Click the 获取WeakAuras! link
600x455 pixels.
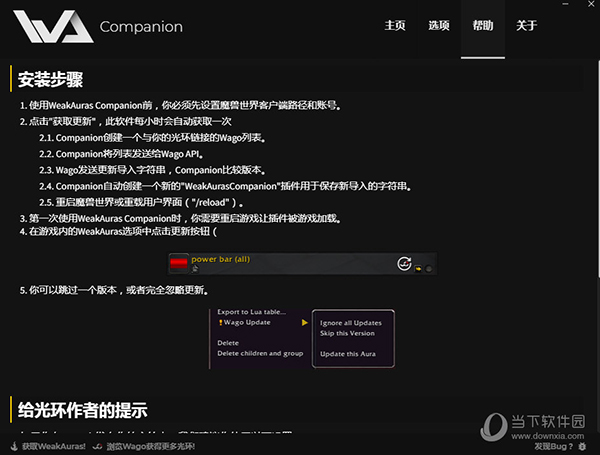54,446
